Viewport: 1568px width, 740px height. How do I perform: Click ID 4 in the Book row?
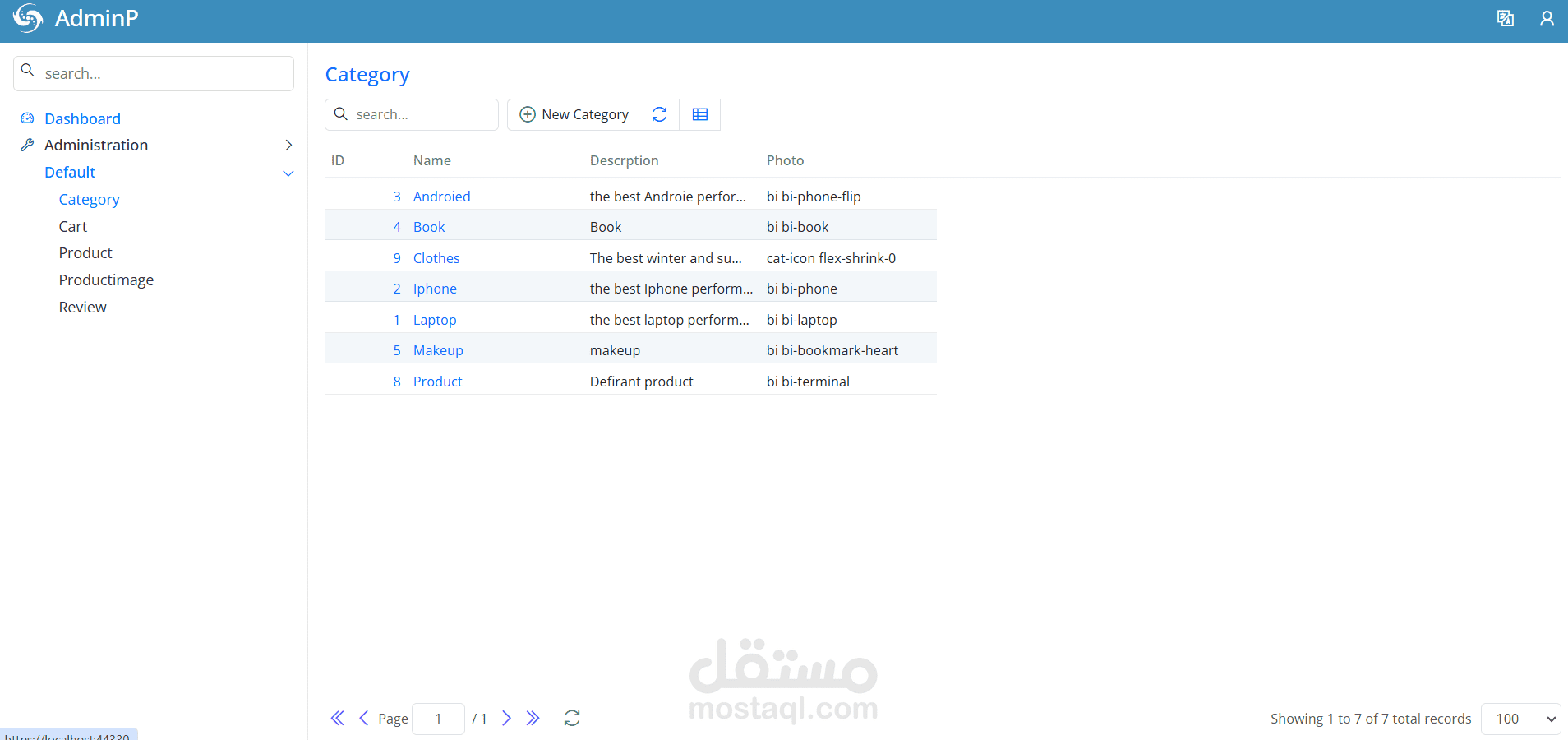click(x=397, y=227)
